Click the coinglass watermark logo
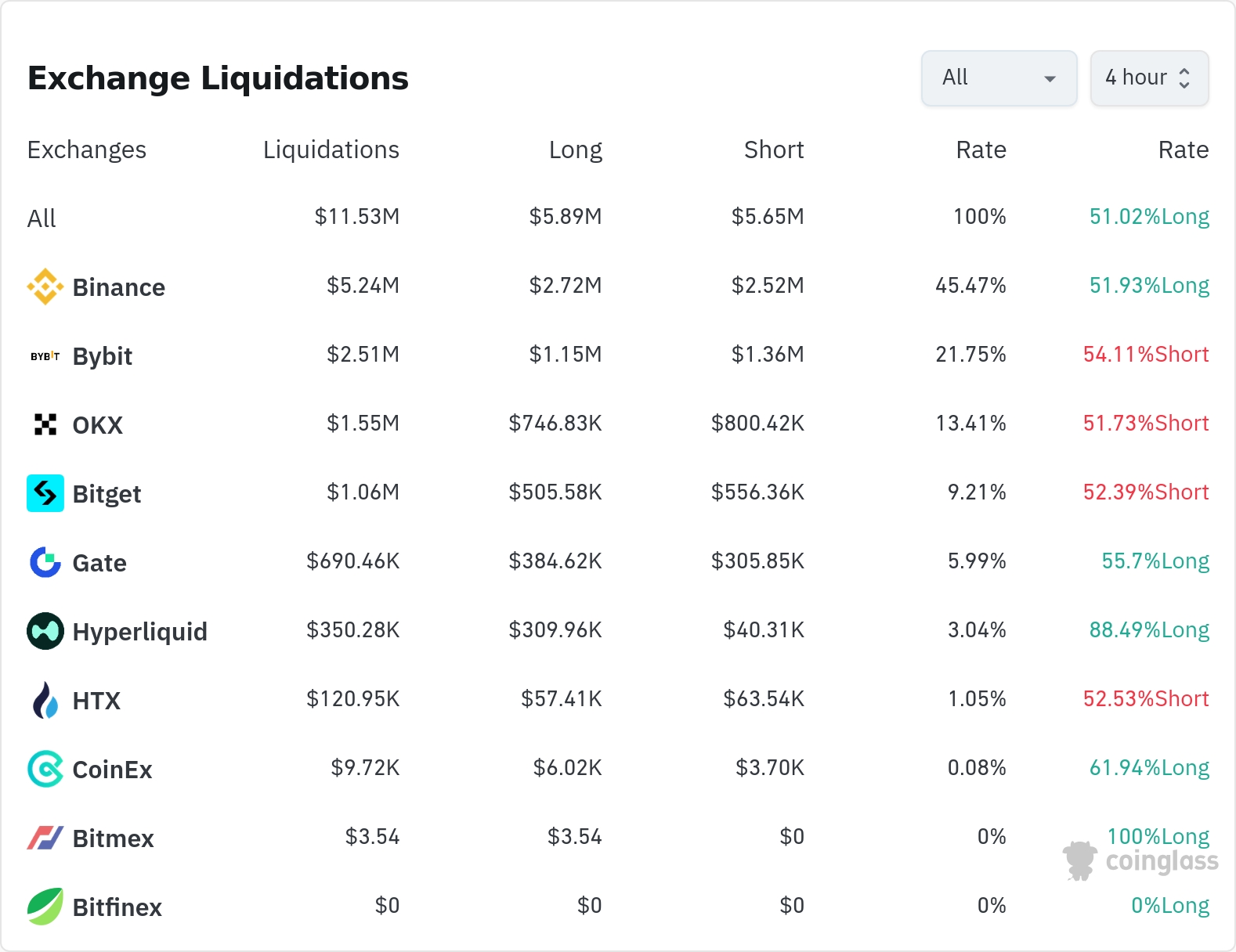Screen dimensions: 1236x952 (1140, 861)
